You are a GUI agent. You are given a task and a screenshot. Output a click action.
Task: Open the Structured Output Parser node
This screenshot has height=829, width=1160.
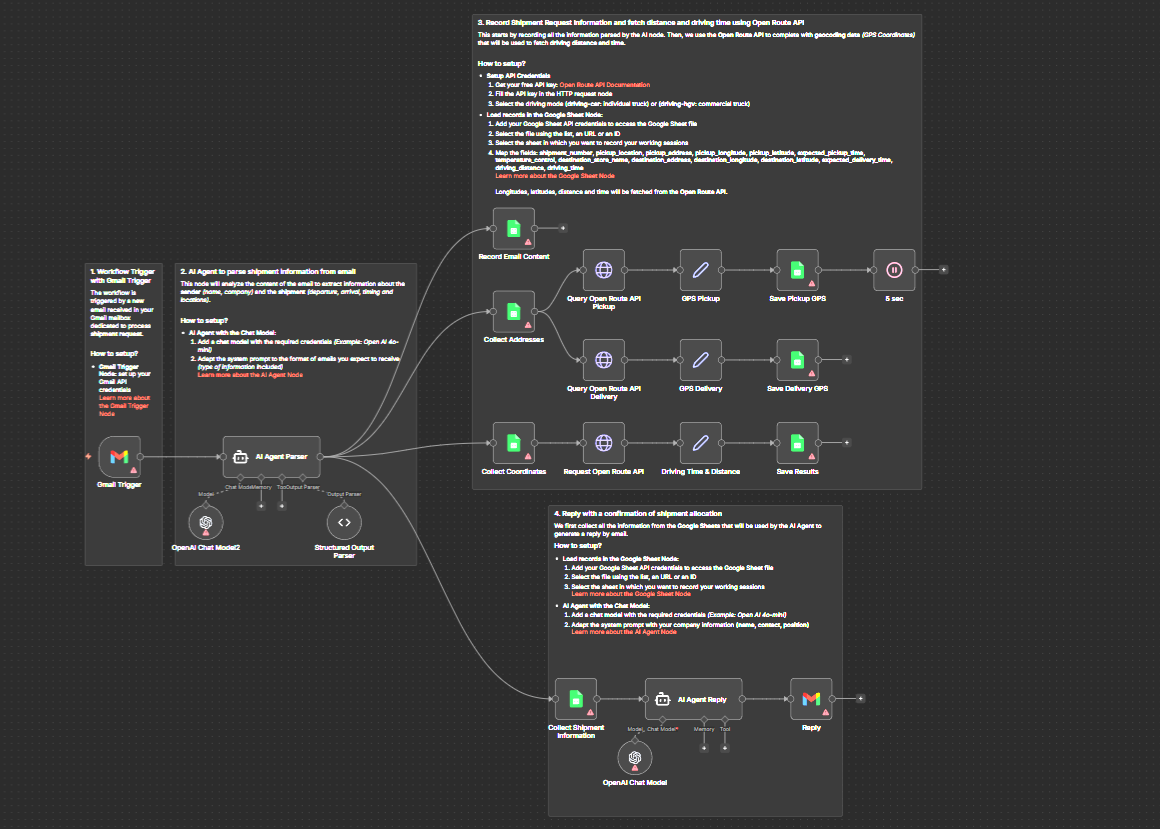(343, 522)
